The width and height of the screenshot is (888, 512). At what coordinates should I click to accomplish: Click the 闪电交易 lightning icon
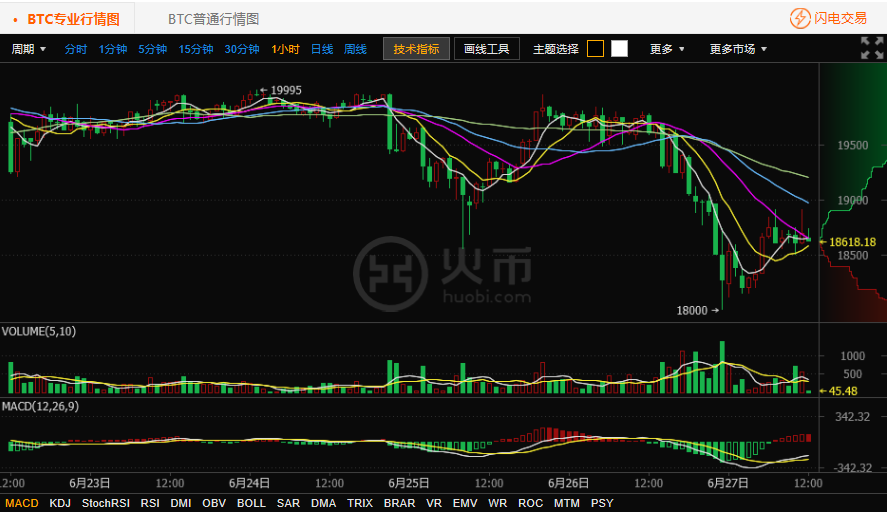pyautogui.click(x=800, y=18)
